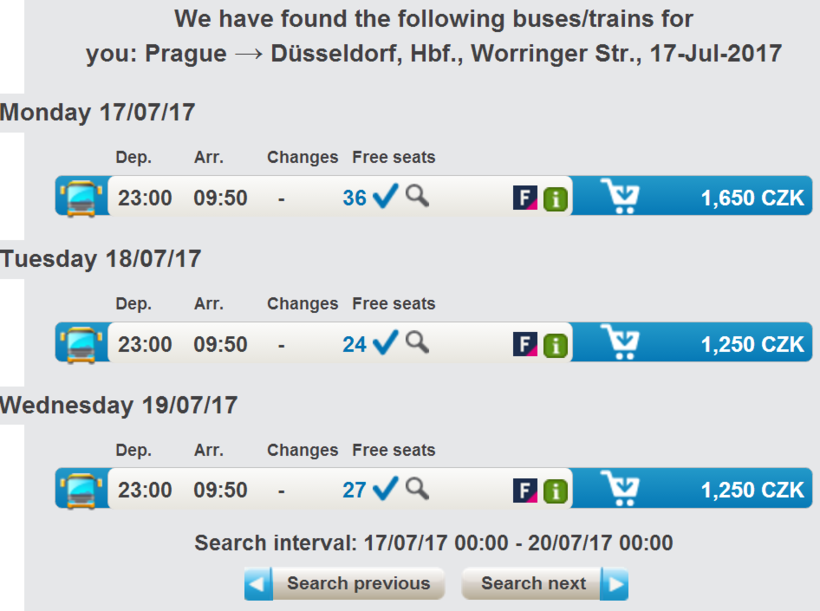820x611 pixels.
Task: Show green info icon for Monday's connection
Action: coord(555,199)
